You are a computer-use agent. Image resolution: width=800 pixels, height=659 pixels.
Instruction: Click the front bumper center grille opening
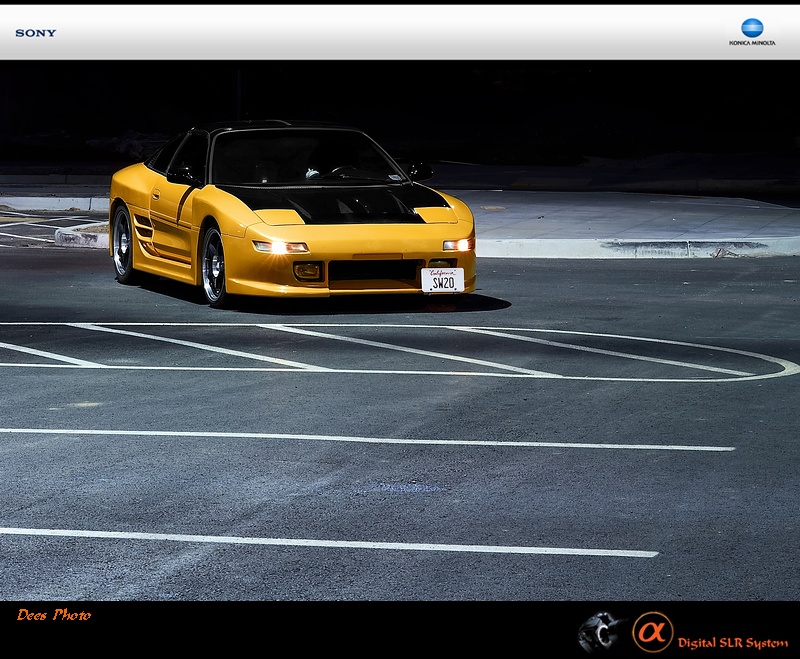pos(375,270)
